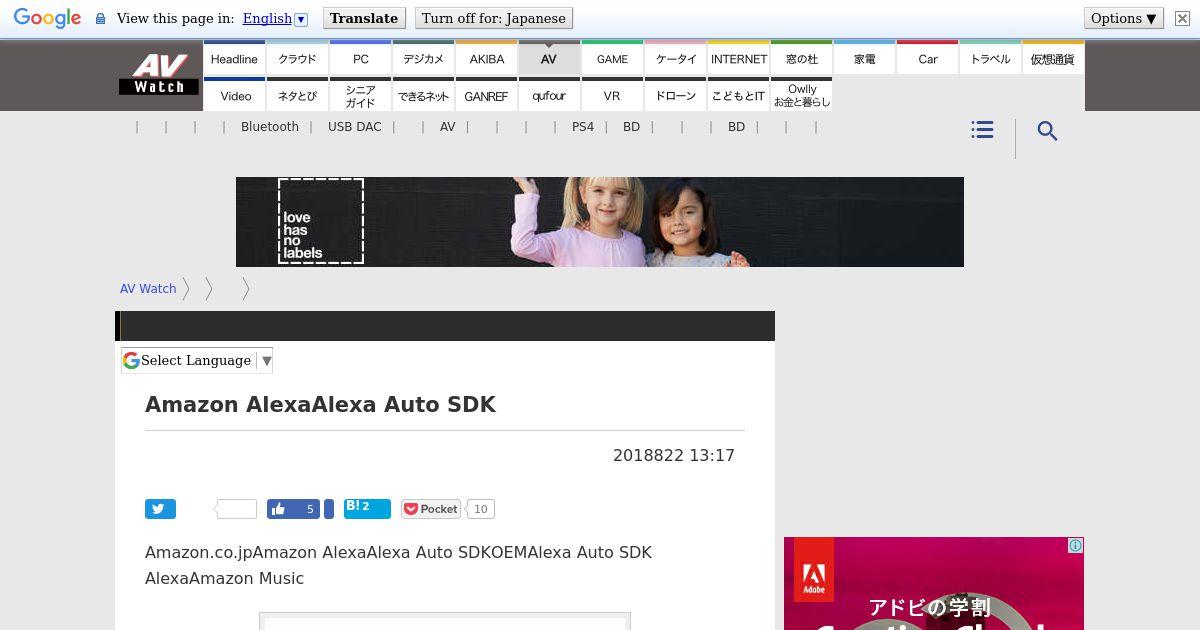This screenshot has width=1200, height=630.
Task: Open the site search magnifier icon
Action: pyautogui.click(x=1047, y=131)
